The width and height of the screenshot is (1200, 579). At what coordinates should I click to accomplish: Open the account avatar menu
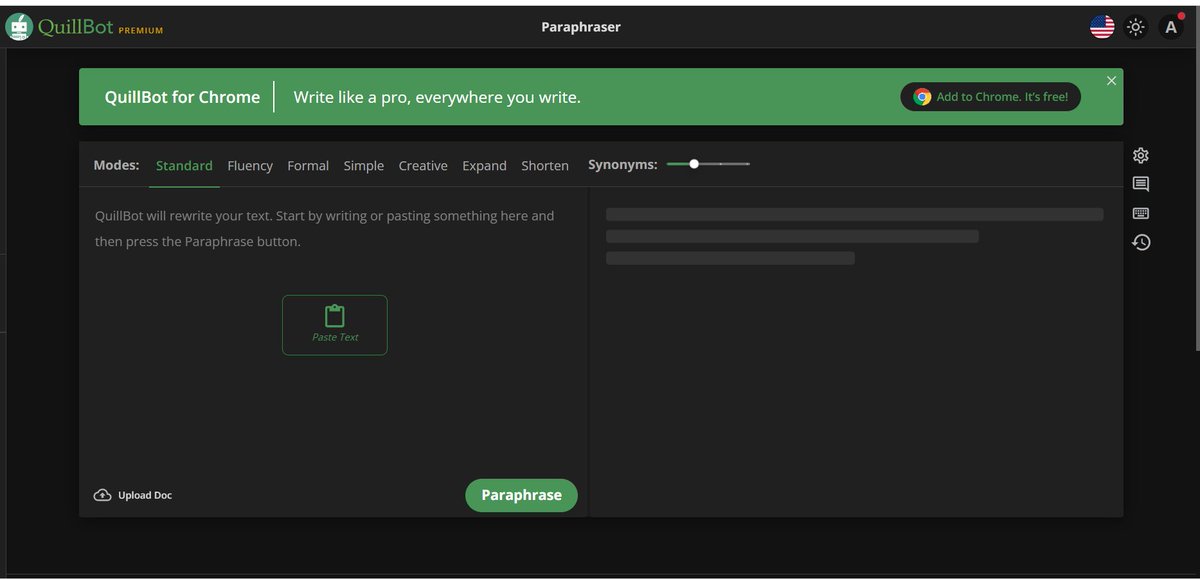[1171, 27]
